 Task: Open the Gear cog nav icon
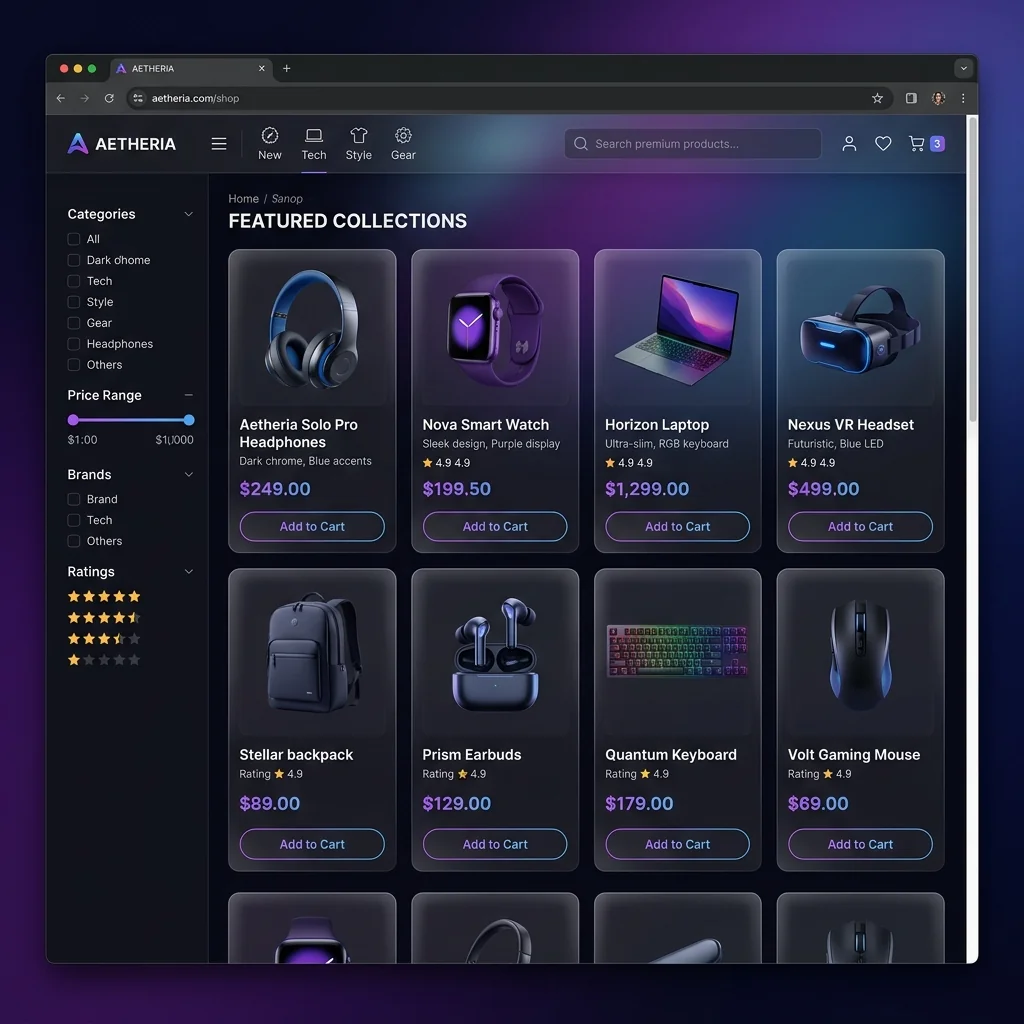tap(403, 135)
